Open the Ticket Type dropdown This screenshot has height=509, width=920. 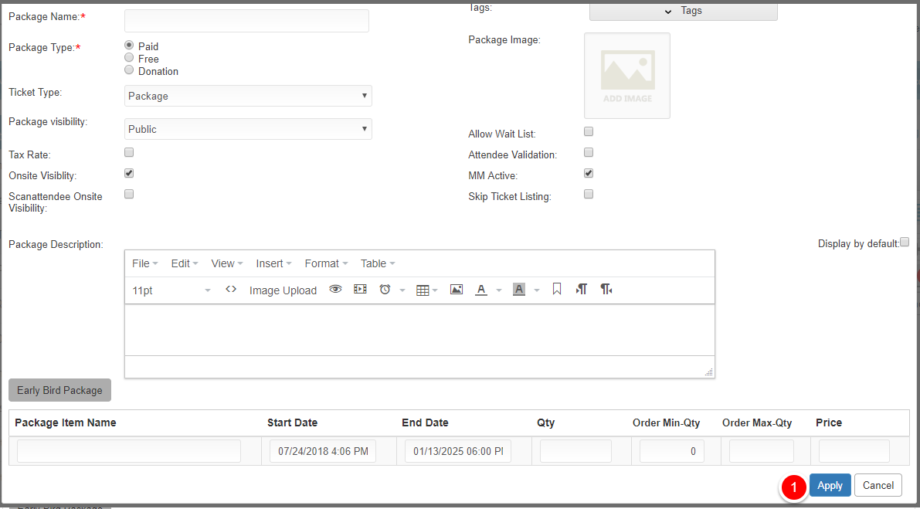tap(248, 96)
